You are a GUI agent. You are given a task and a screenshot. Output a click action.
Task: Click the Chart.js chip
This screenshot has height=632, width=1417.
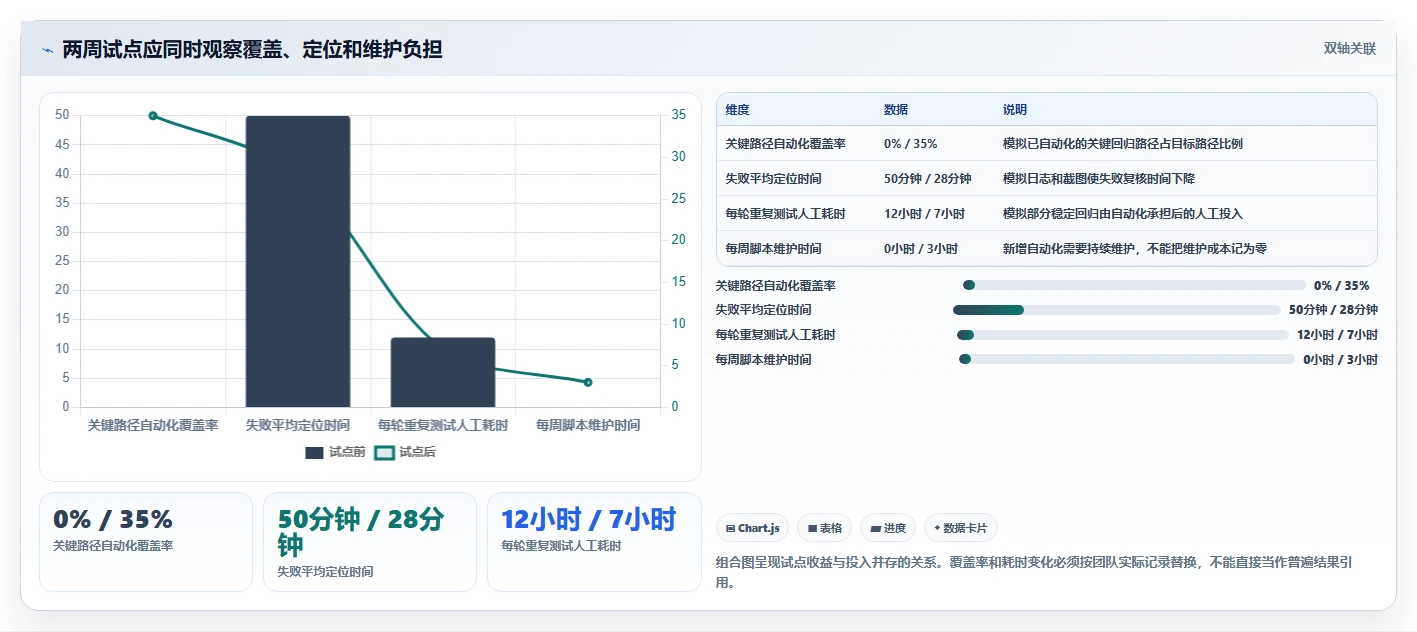click(753, 528)
